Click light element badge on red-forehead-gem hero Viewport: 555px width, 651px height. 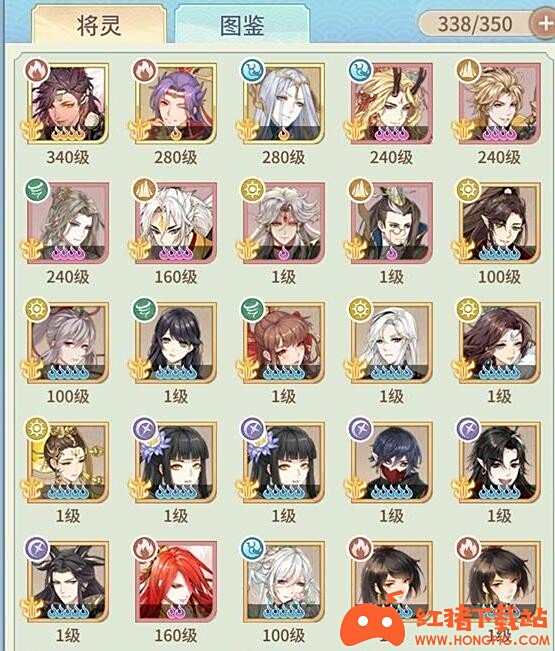(x=252, y=189)
